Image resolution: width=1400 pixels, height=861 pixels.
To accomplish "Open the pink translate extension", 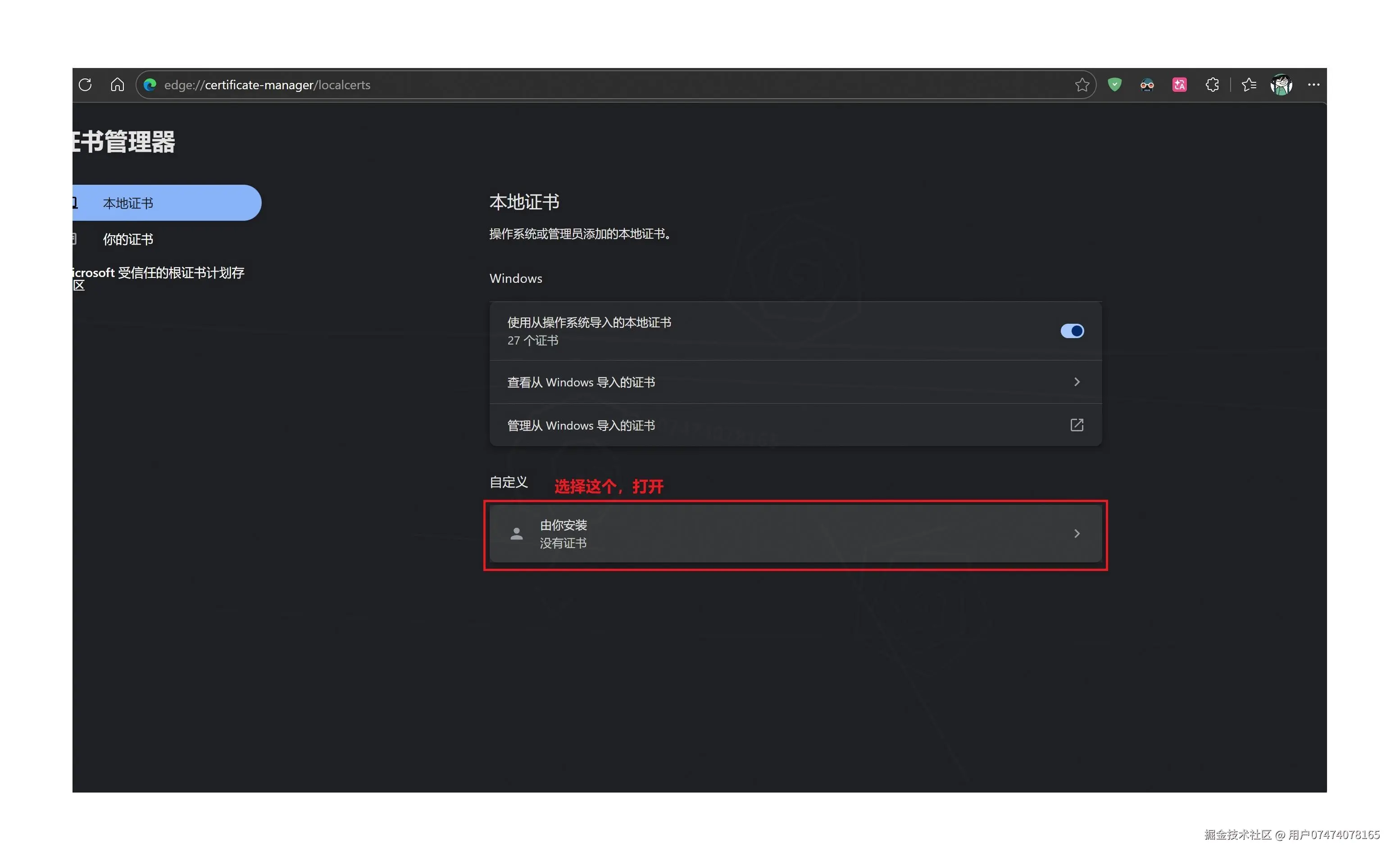I will (1179, 85).
